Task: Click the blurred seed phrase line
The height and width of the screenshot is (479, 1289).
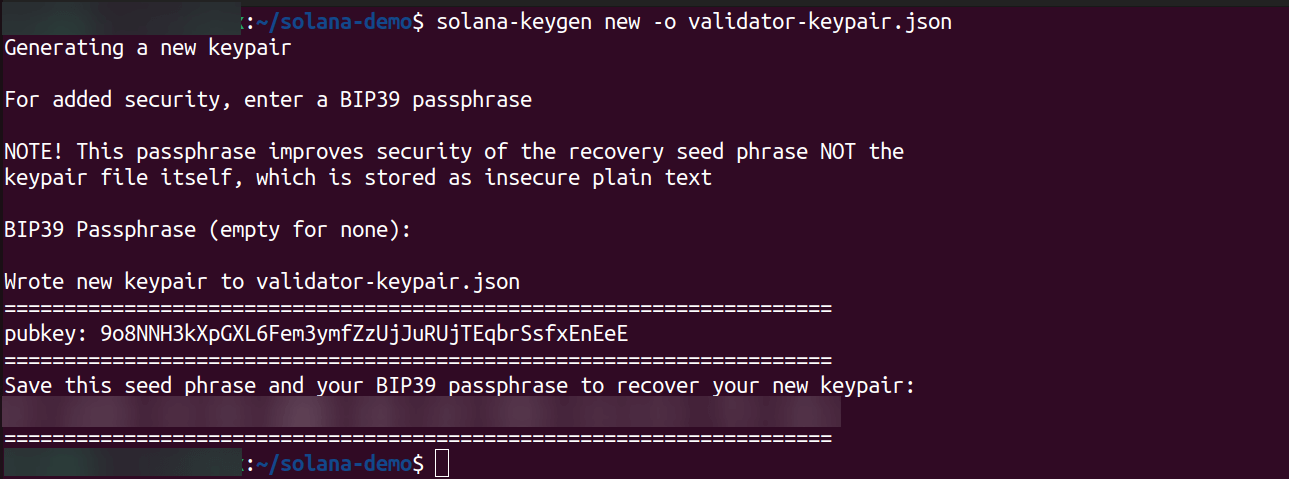Action: (420, 412)
